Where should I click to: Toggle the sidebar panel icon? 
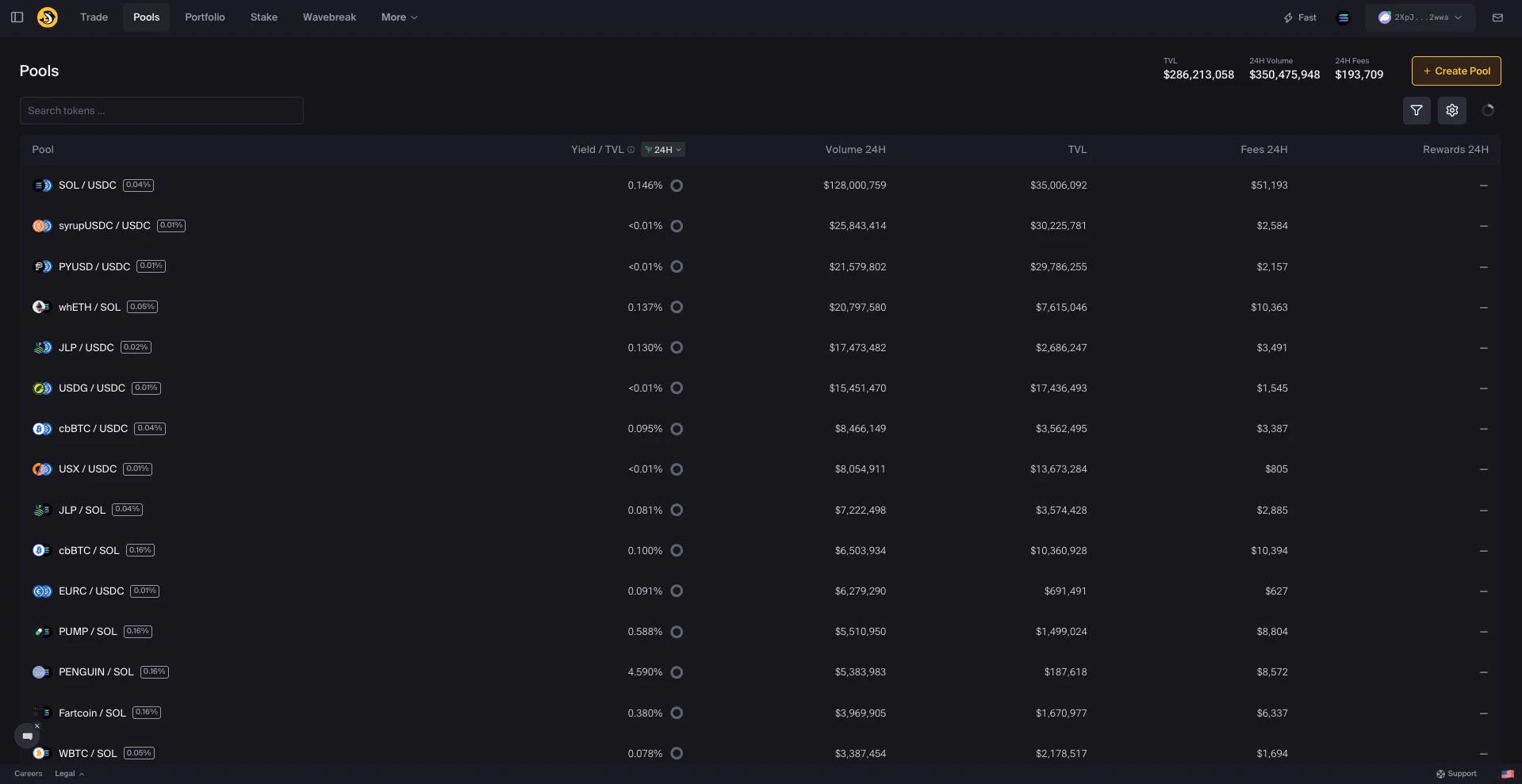pos(17,17)
